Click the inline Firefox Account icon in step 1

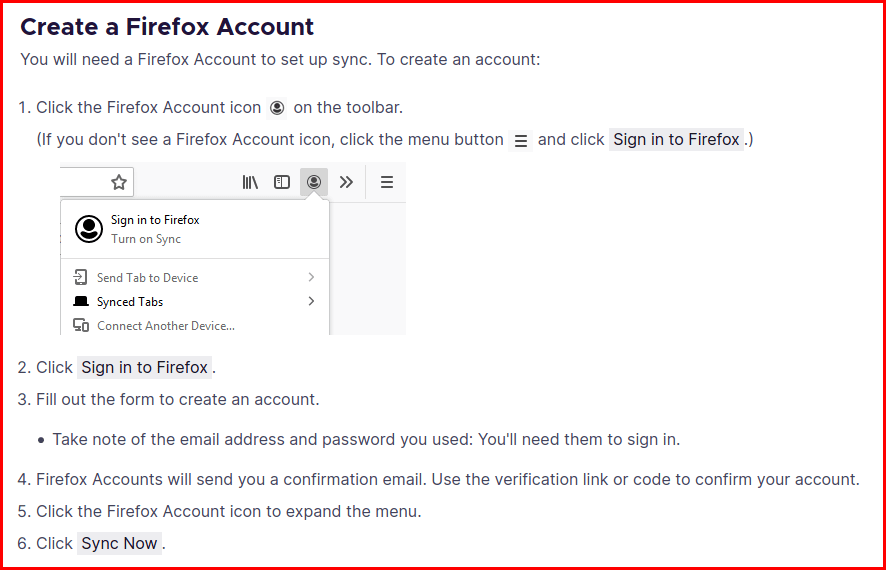[x=277, y=107]
